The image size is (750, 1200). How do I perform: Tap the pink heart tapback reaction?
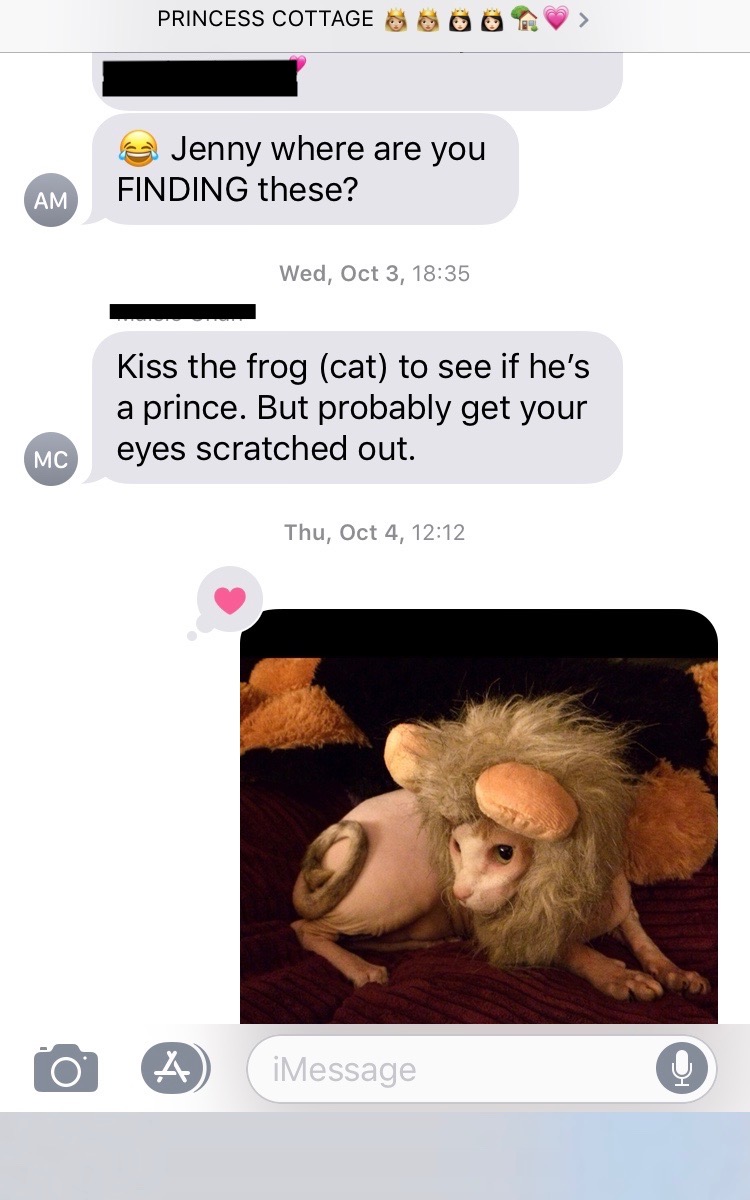(x=230, y=600)
